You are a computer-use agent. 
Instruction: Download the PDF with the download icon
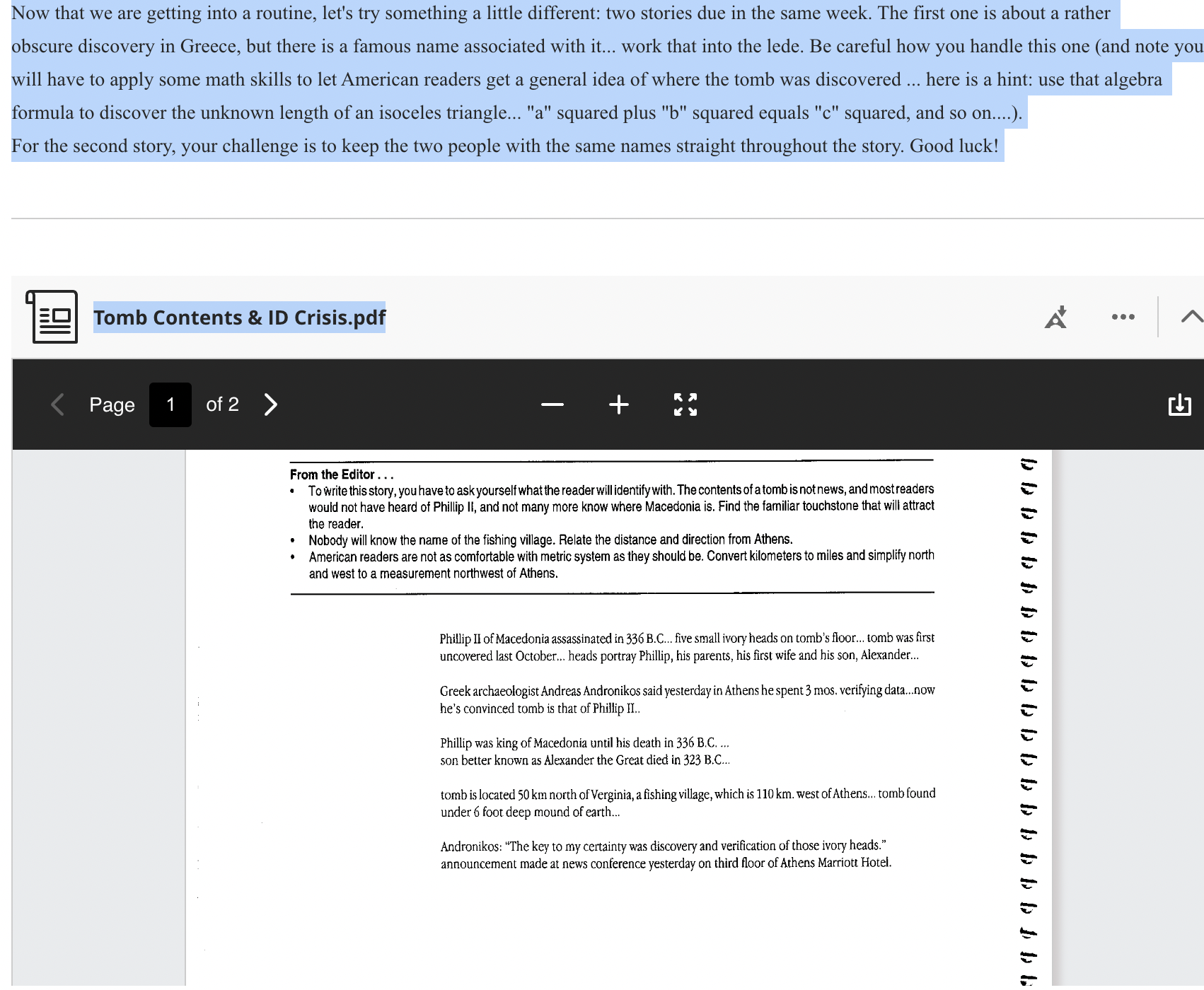1179,404
